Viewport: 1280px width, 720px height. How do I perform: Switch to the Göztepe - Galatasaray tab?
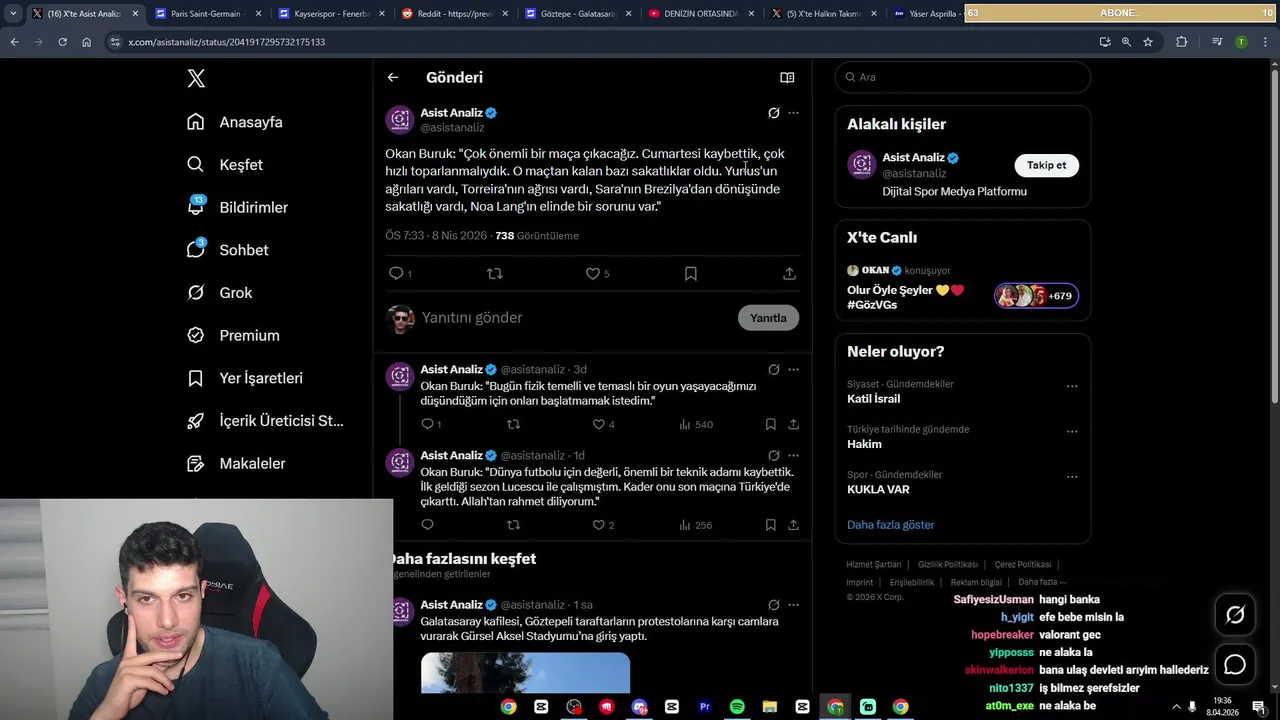click(x=578, y=13)
